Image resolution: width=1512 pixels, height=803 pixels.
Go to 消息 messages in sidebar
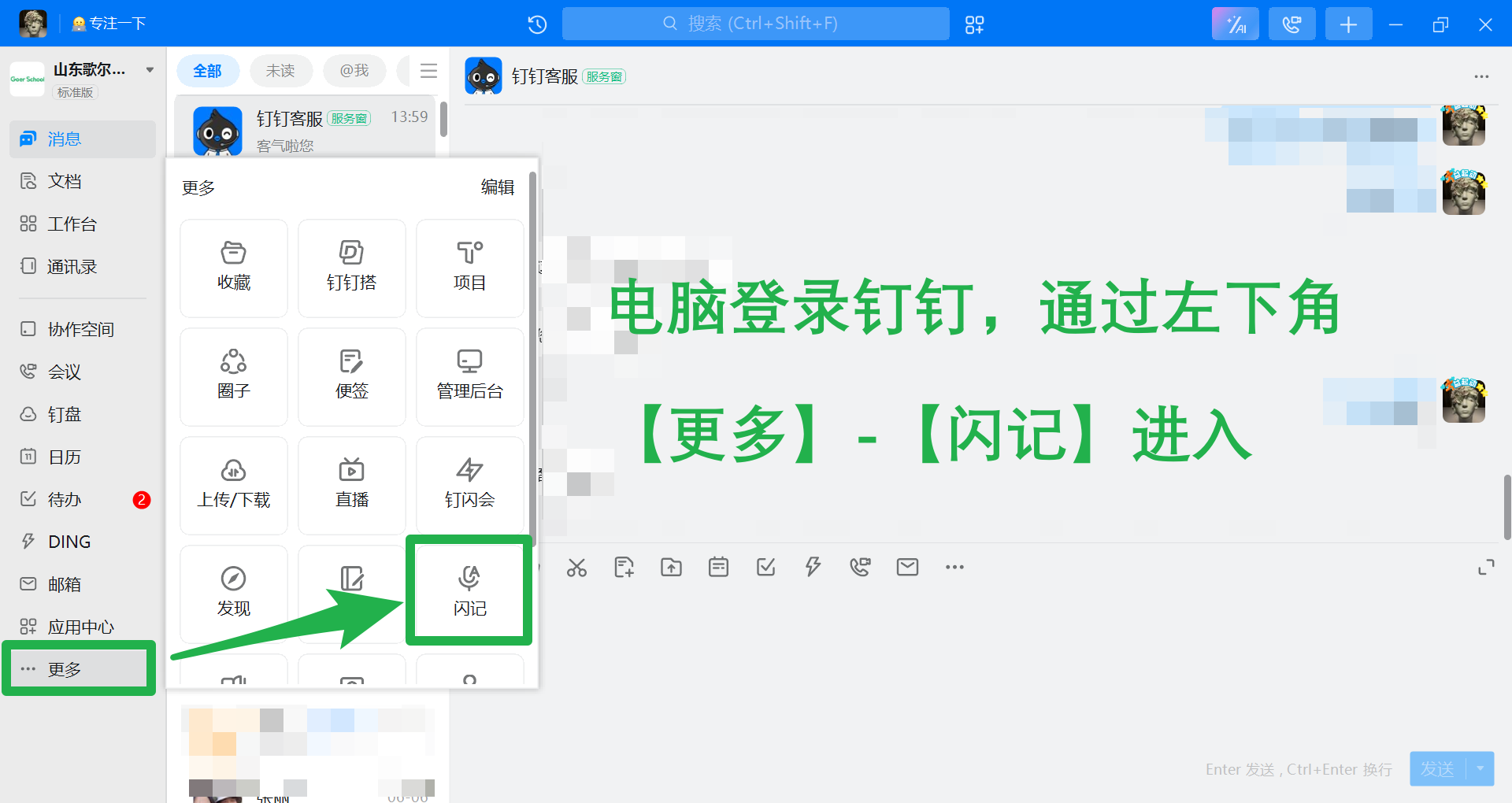83,139
